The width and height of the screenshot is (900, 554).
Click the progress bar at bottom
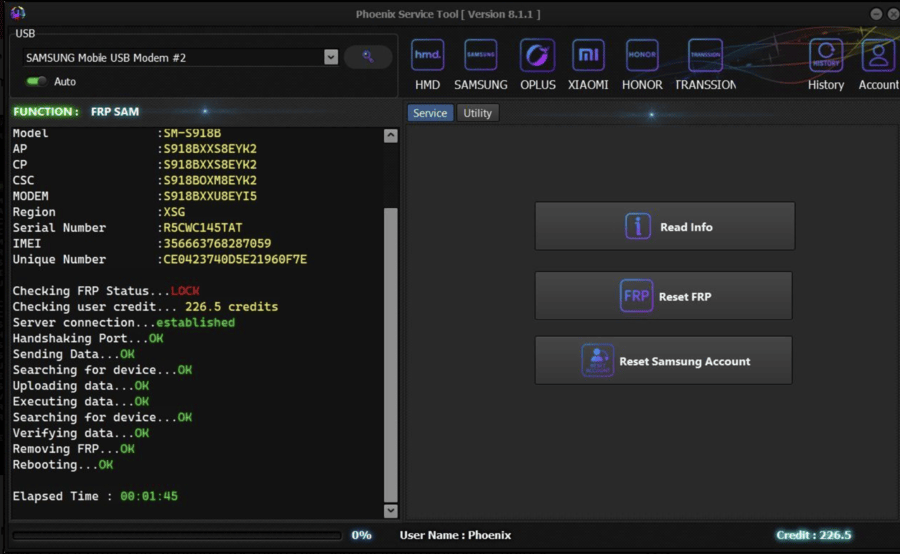[177, 536]
